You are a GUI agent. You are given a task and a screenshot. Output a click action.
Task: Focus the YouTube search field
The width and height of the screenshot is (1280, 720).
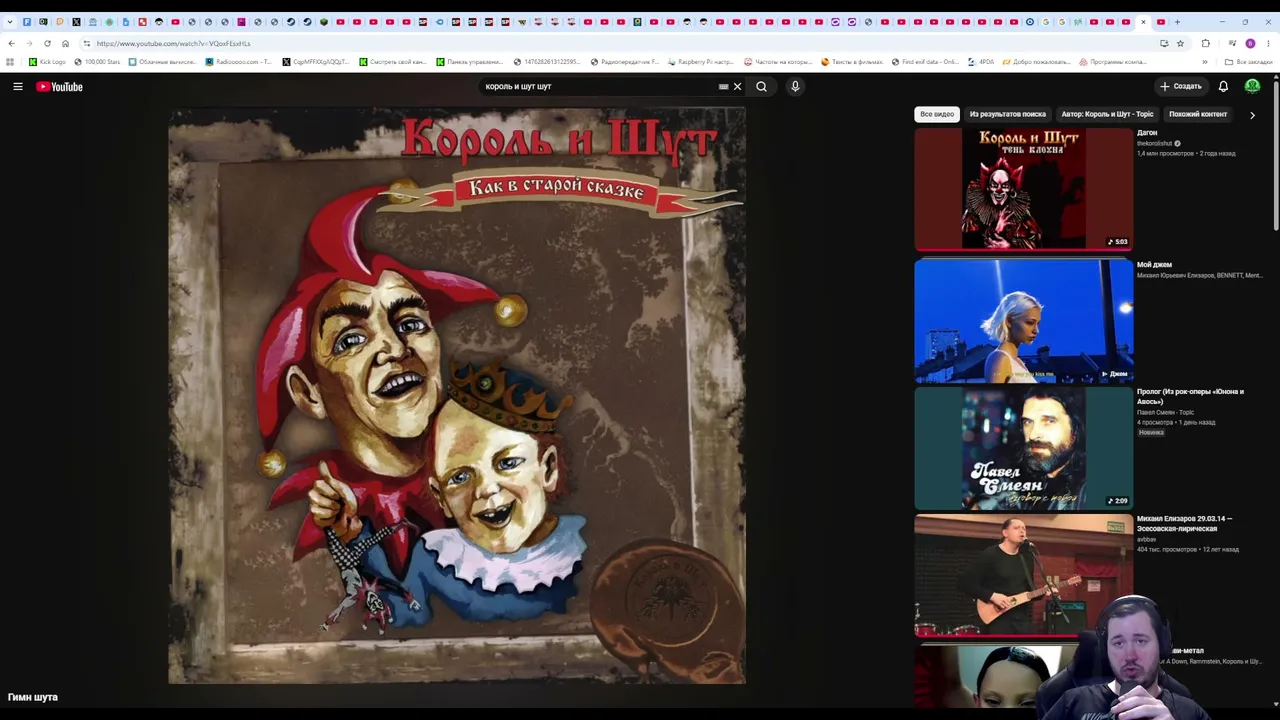pos(598,87)
